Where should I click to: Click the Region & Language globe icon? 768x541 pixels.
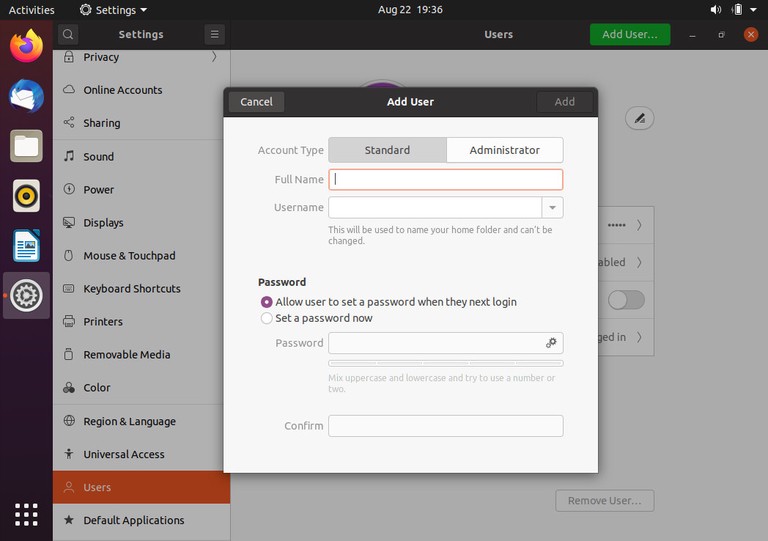click(69, 421)
